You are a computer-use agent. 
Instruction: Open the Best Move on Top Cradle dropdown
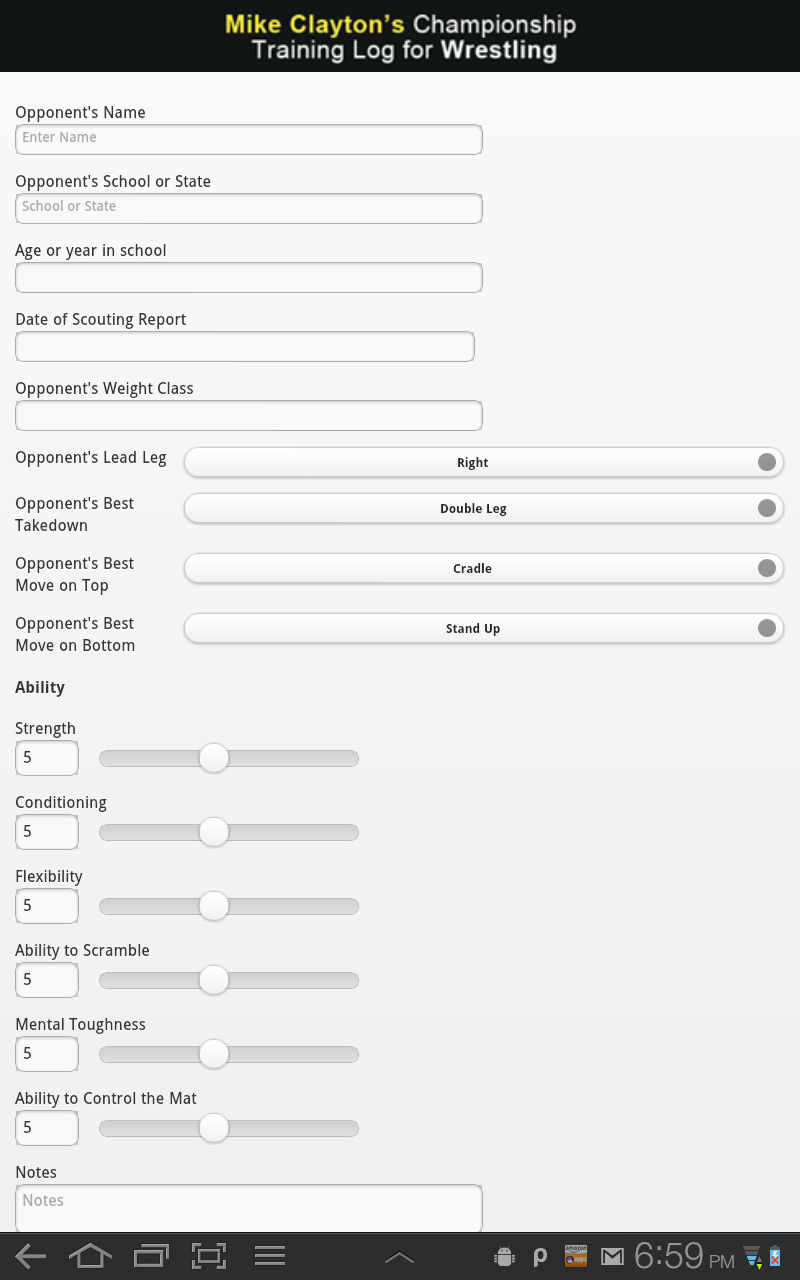(x=484, y=568)
